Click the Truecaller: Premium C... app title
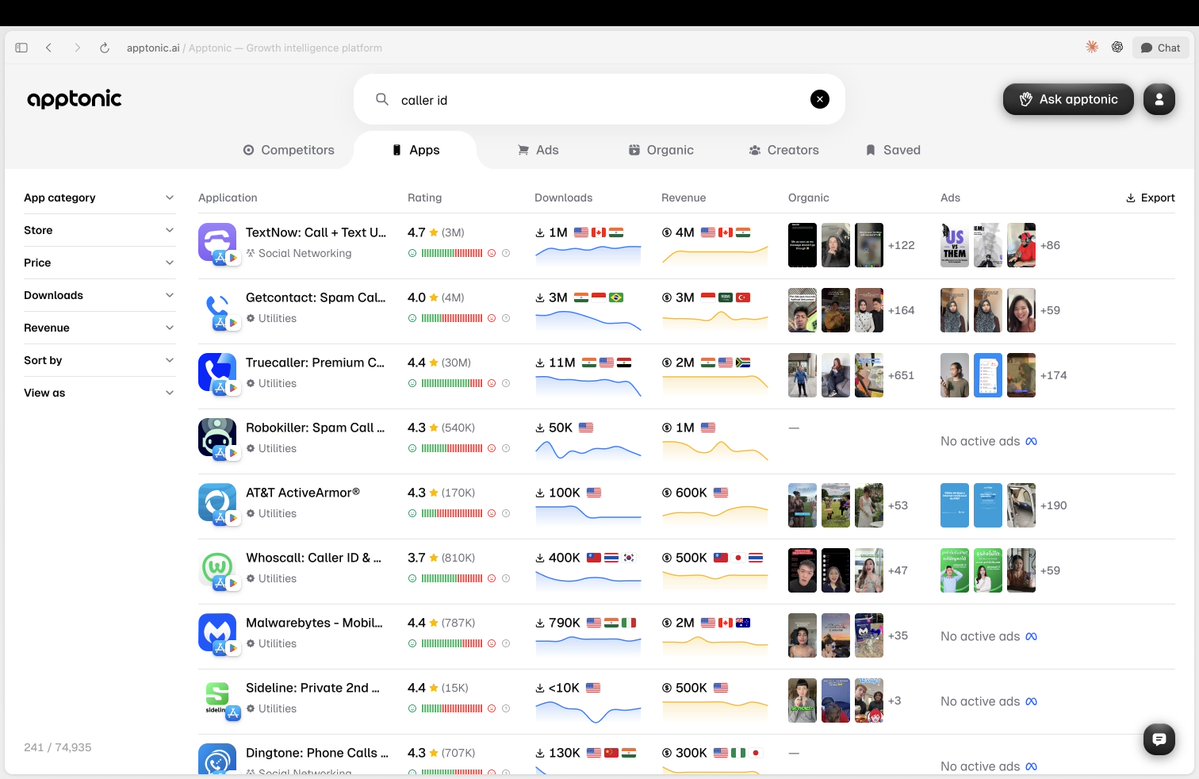1199x779 pixels. (315, 362)
